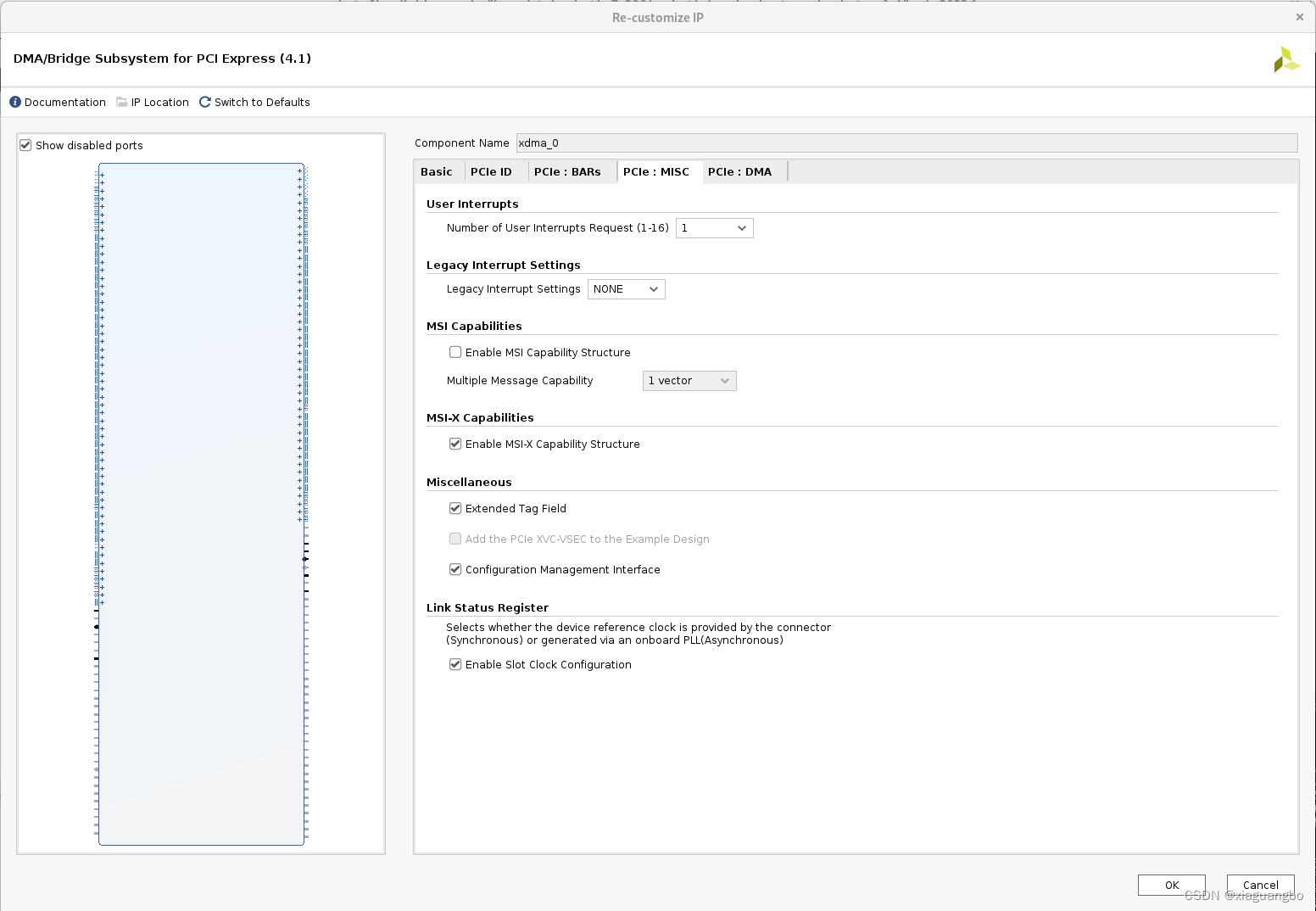Open the Legacy Interrupt Settings dropdown
Image resolution: width=1316 pixels, height=911 pixels.
click(626, 289)
